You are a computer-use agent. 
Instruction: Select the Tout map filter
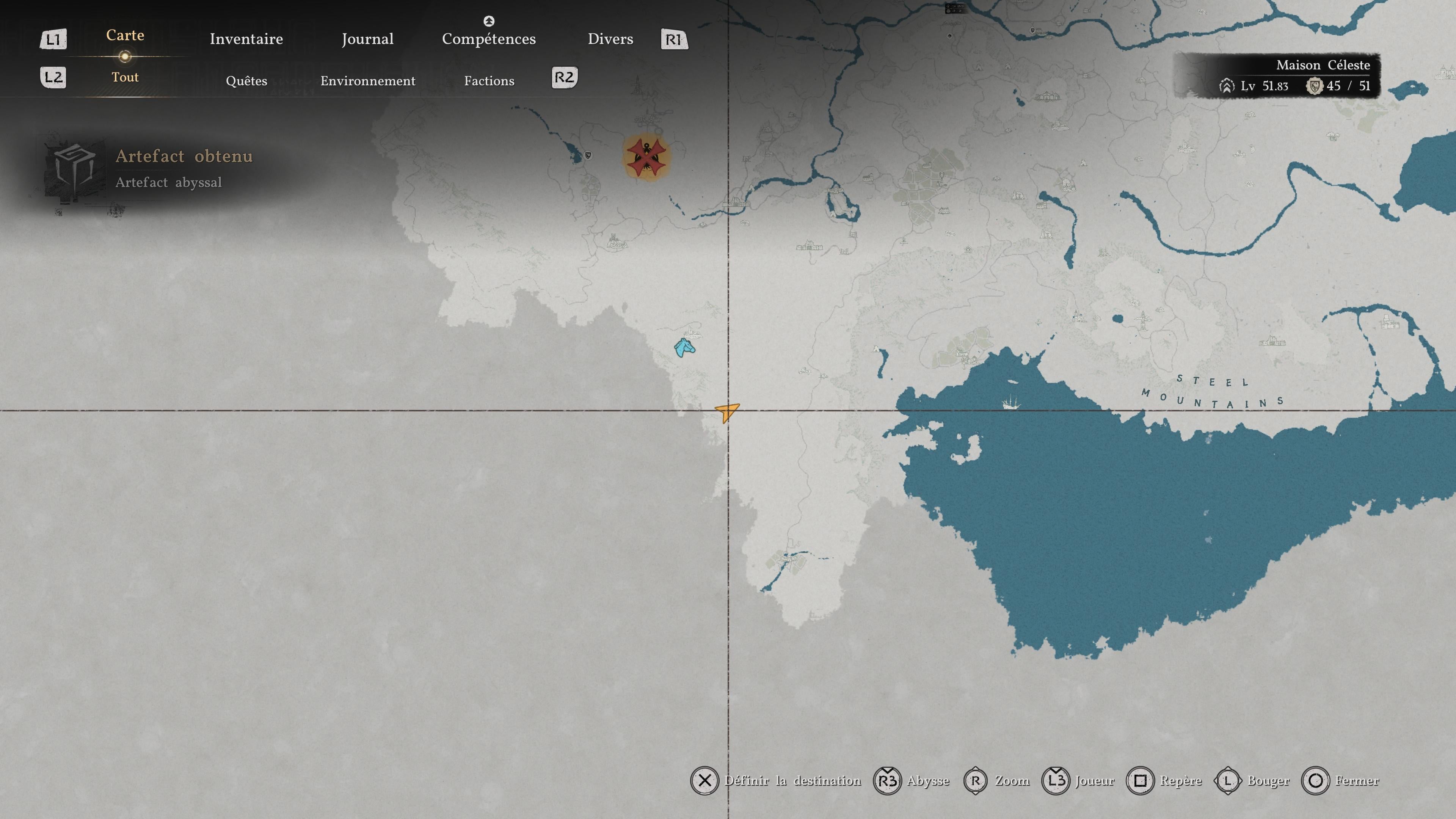point(125,77)
